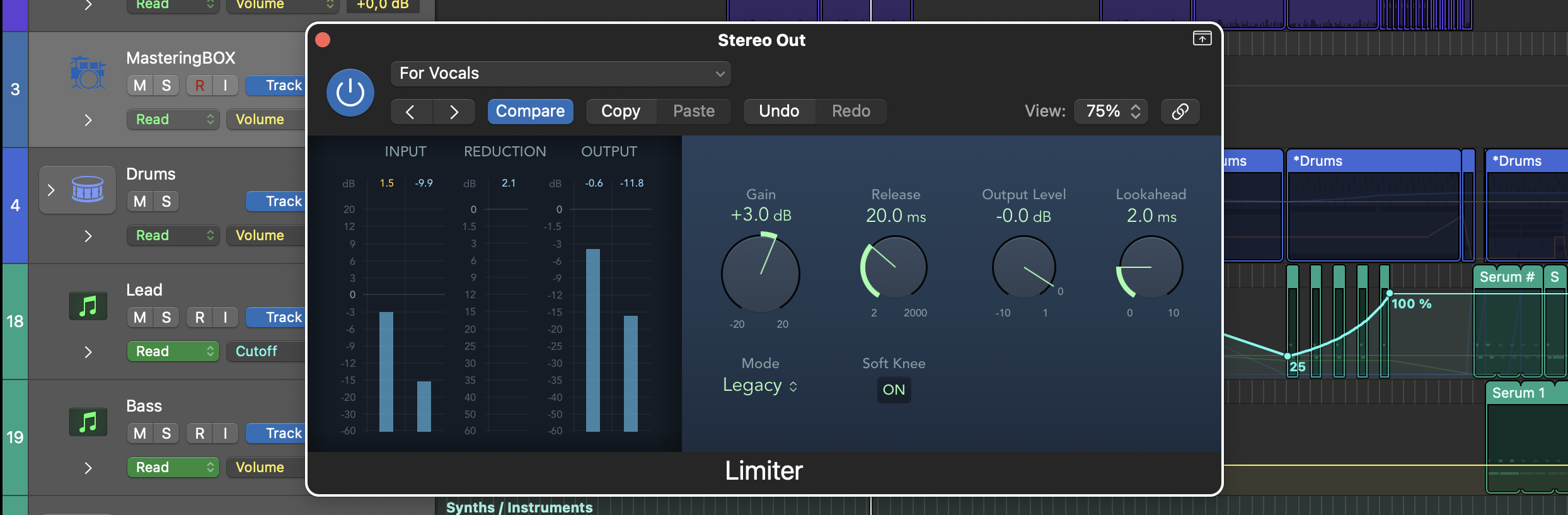Enable record on the Lead track
1568x515 pixels.
point(199,317)
